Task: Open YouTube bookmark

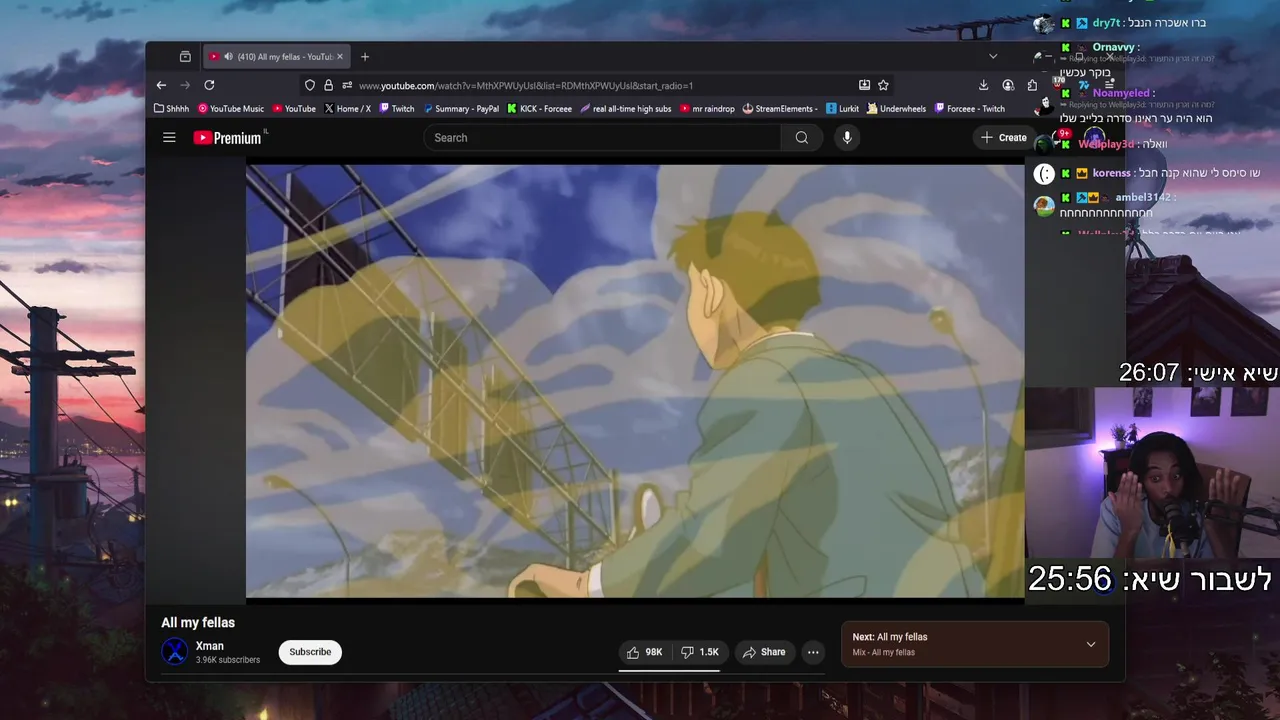Action: pyautogui.click(x=293, y=109)
